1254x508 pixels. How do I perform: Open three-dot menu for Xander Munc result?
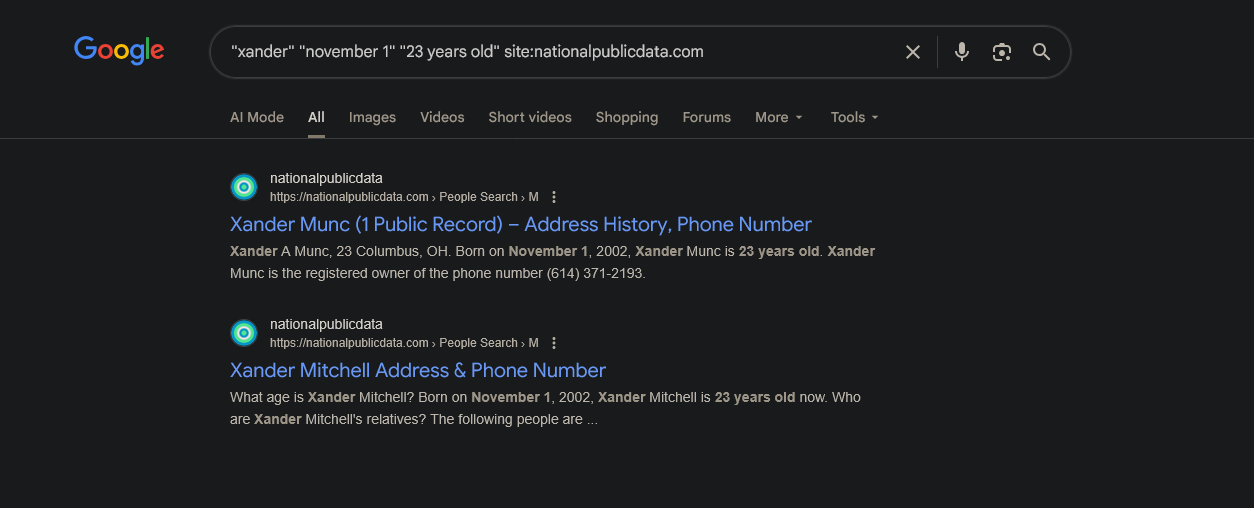click(554, 197)
